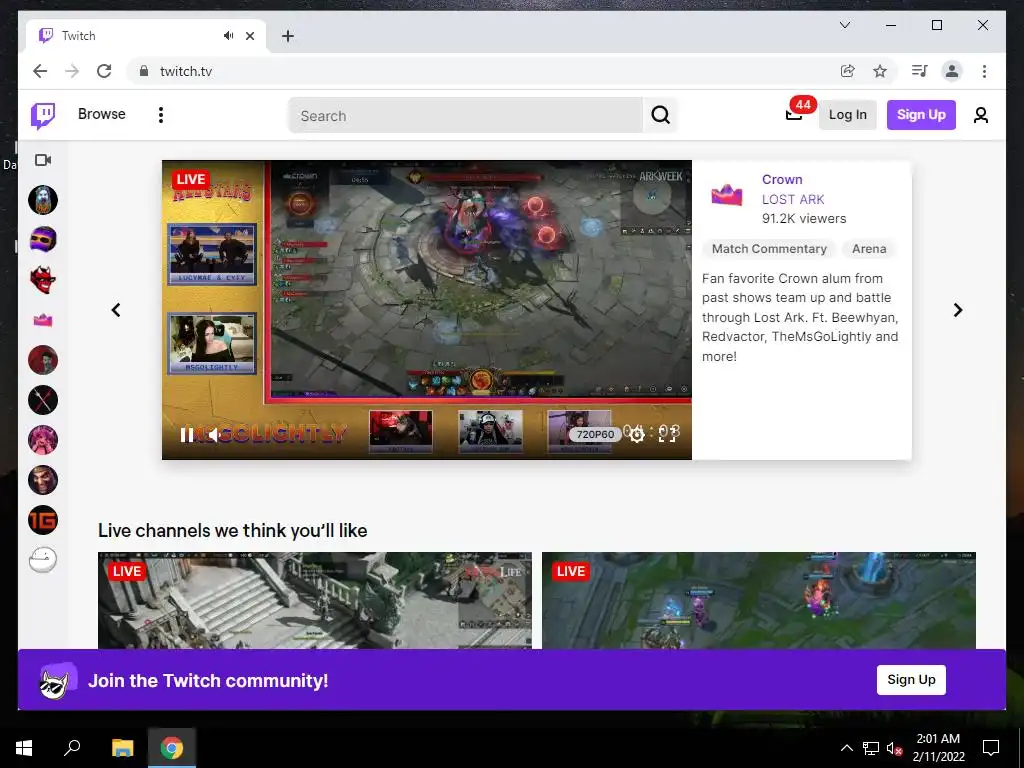Viewport: 1024px width, 768px height.
Task: Go to next featured stream
Action: [957, 310]
